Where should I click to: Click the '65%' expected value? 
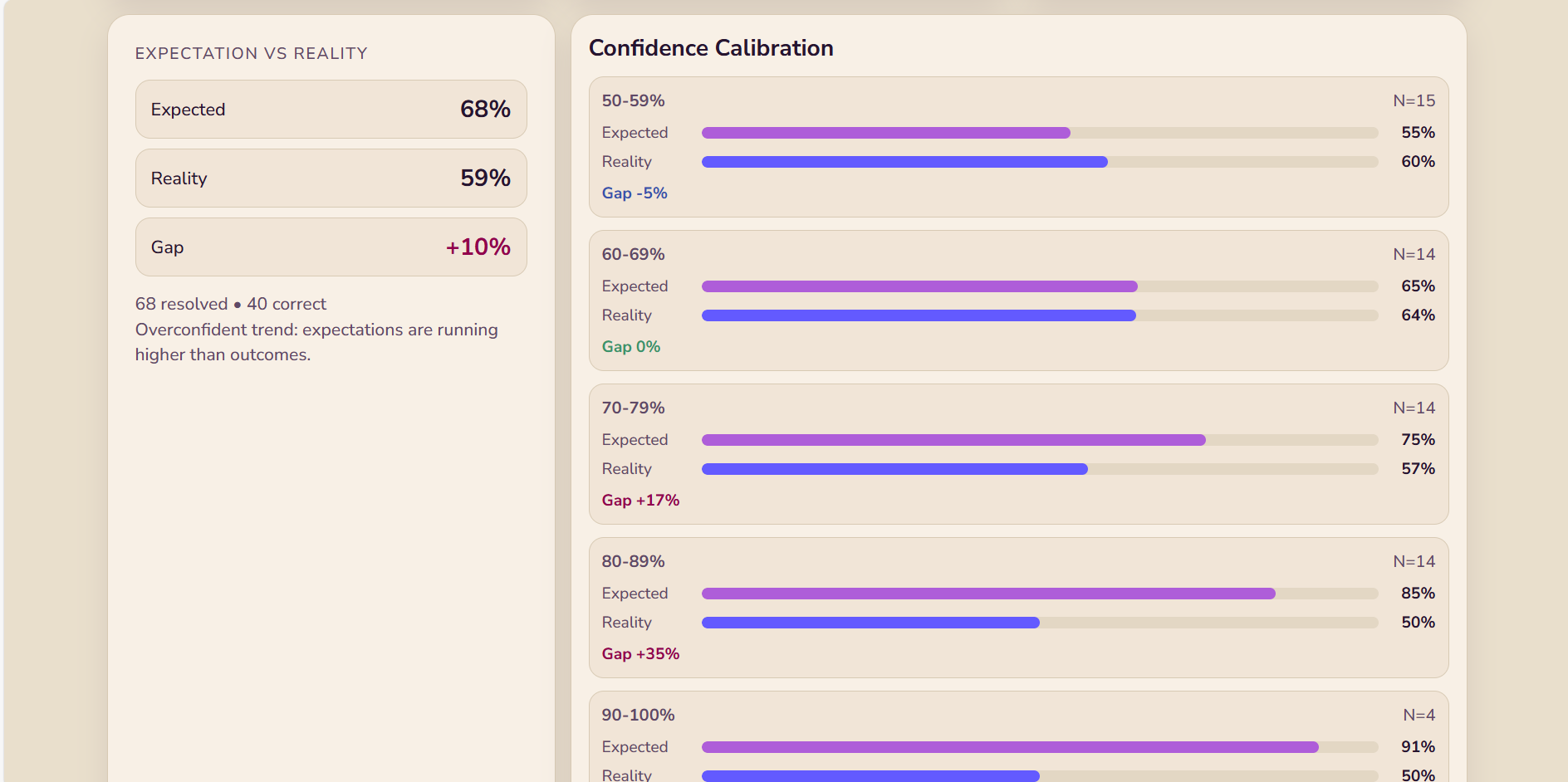click(x=1418, y=286)
